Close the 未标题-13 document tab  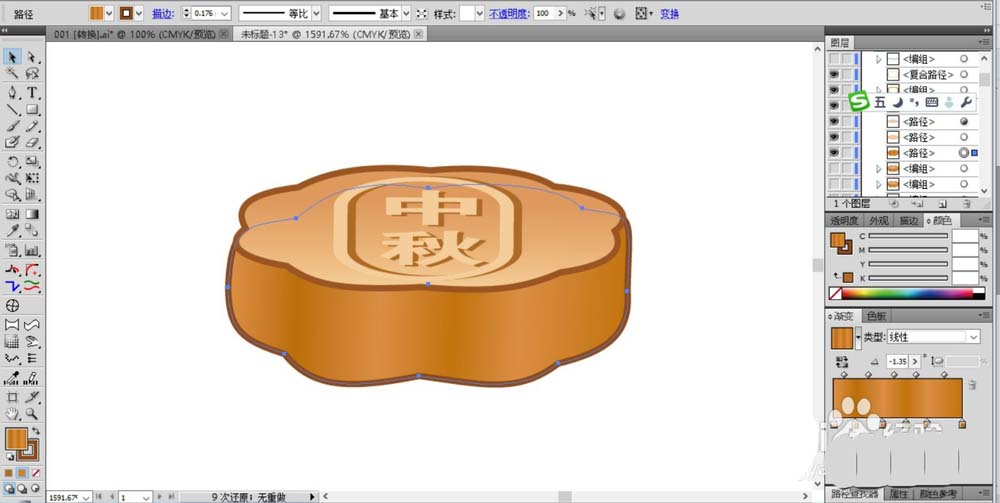point(418,34)
